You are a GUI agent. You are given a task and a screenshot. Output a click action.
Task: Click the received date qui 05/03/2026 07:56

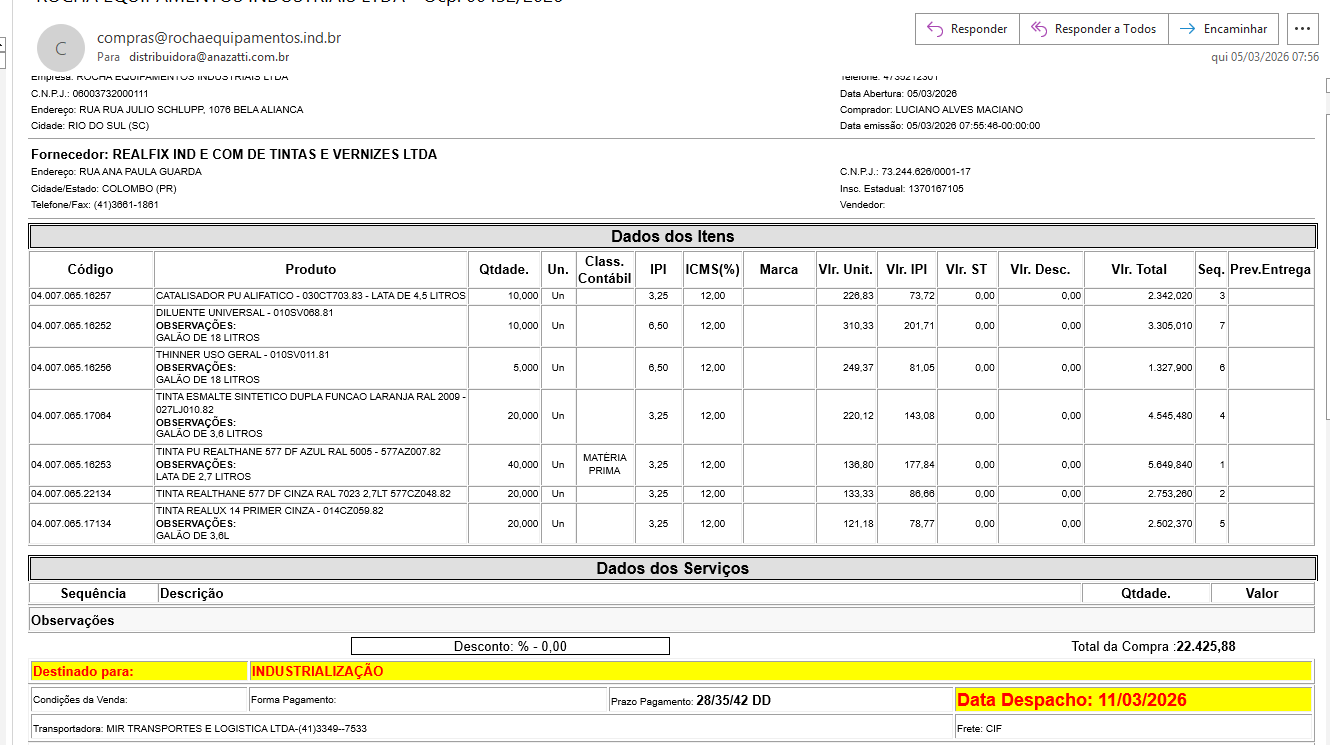point(1265,57)
